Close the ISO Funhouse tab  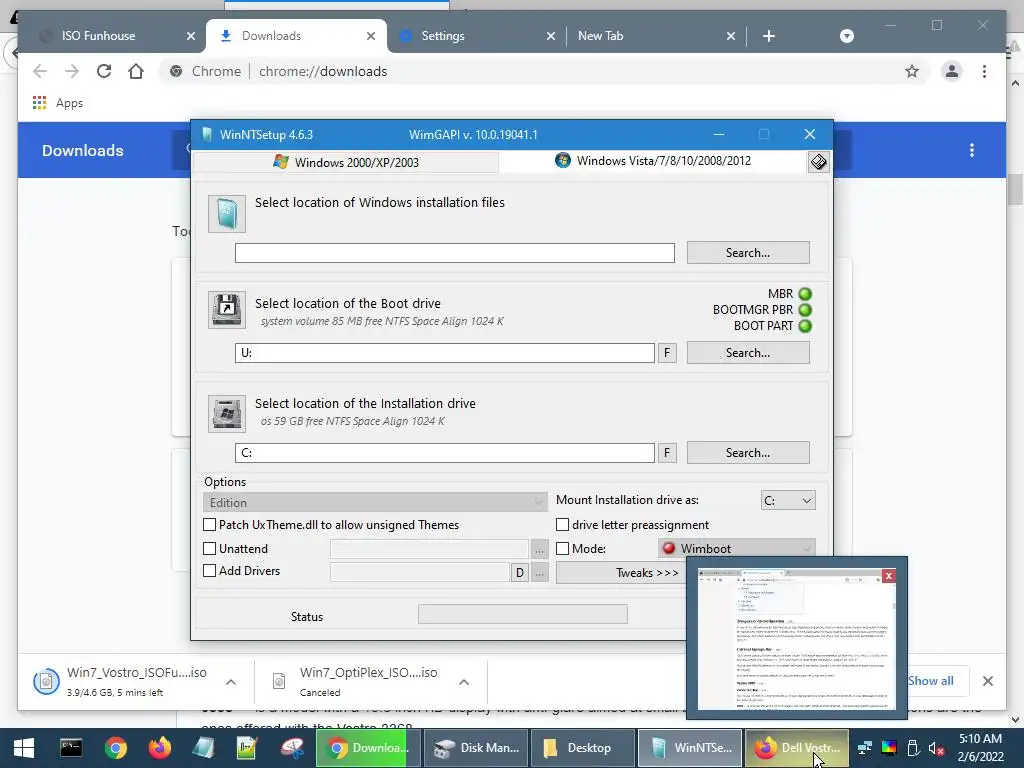tap(191, 36)
